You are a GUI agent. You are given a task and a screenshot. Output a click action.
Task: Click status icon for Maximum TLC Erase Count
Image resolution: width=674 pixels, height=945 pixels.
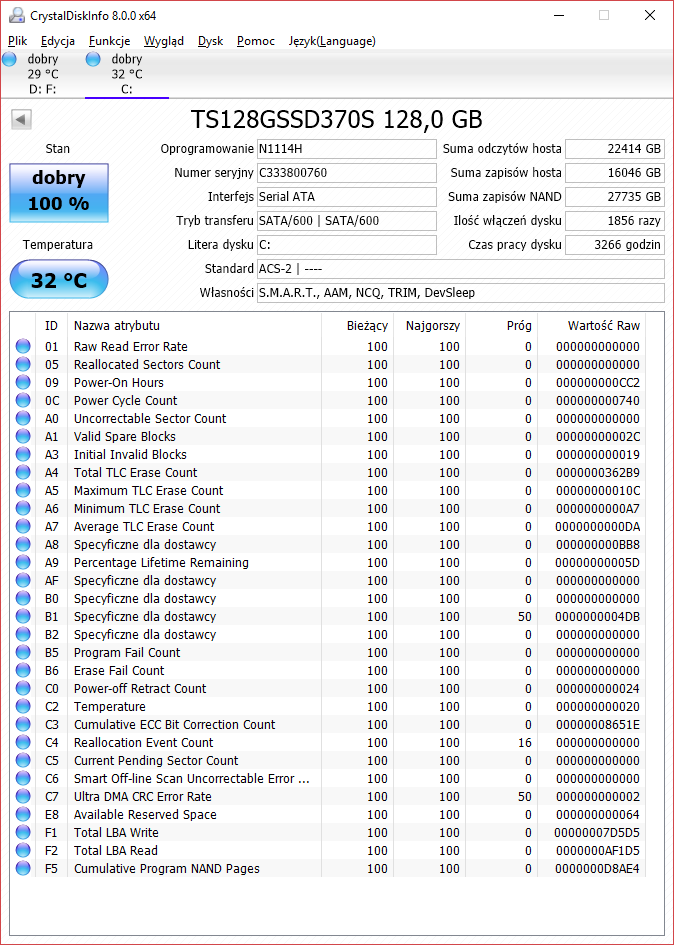23,491
